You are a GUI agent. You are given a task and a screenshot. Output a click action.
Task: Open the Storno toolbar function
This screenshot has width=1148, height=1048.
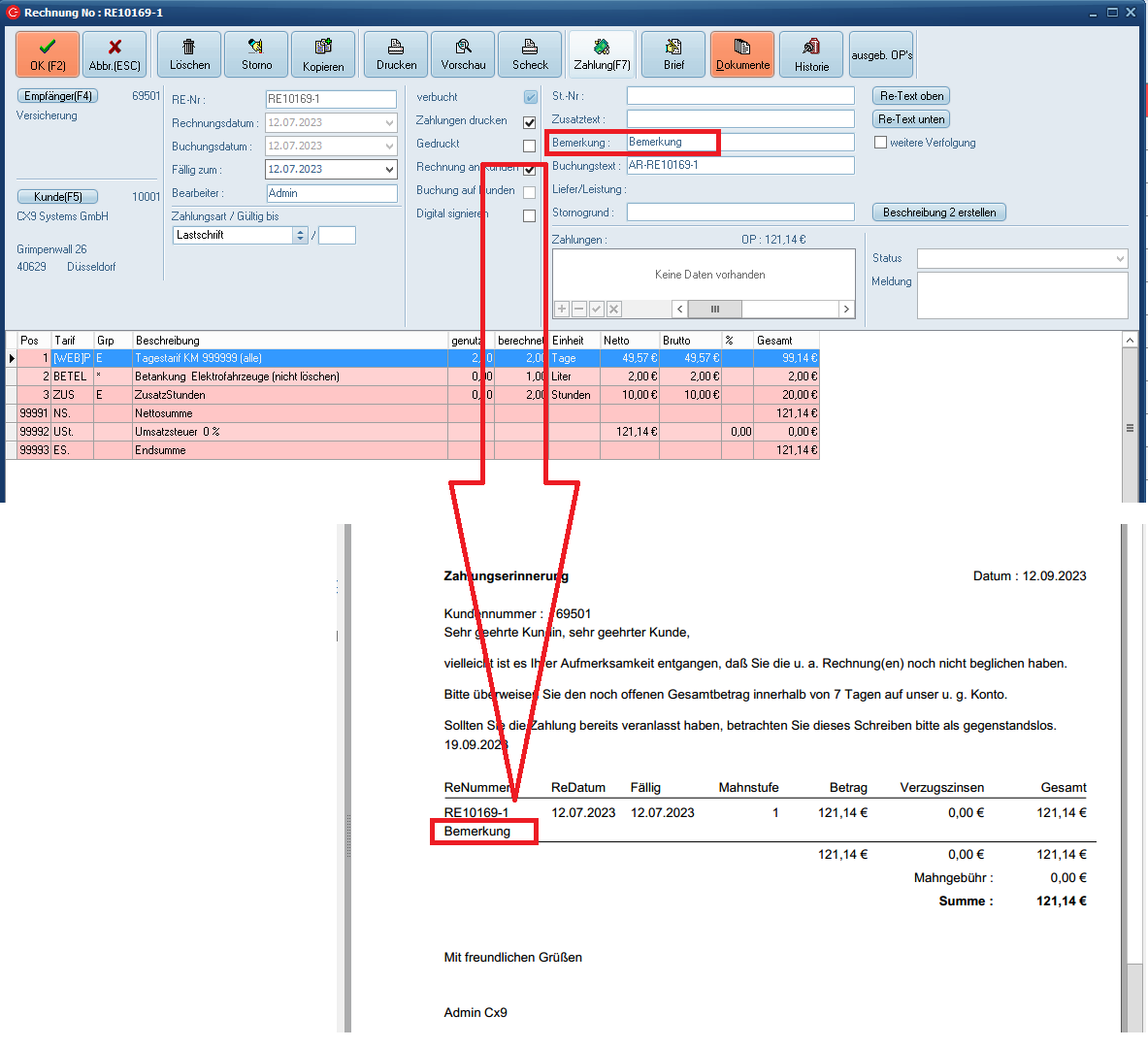[256, 54]
